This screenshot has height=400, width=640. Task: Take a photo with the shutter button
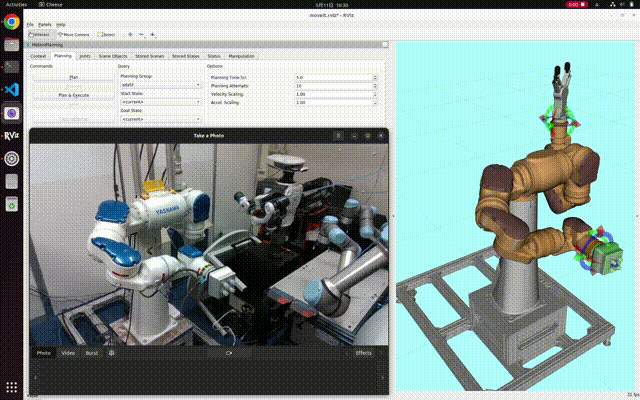coord(229,353)
